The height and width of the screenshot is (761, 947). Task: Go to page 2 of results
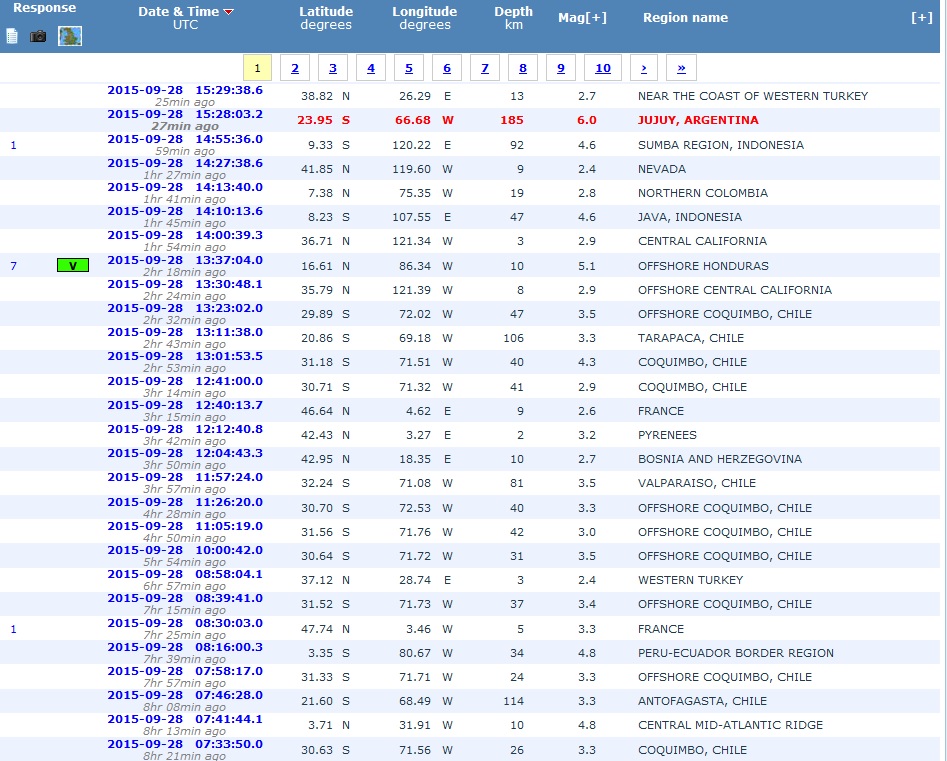(x=295, y=68)
